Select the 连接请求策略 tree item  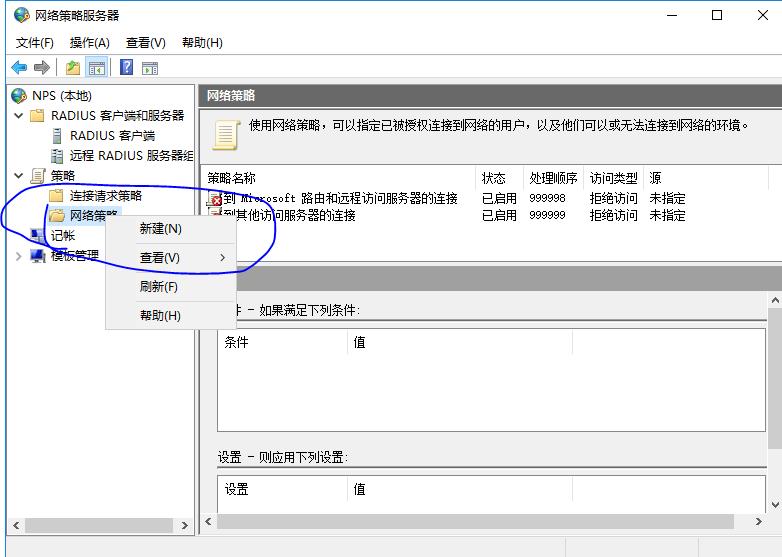click(106, 195)
